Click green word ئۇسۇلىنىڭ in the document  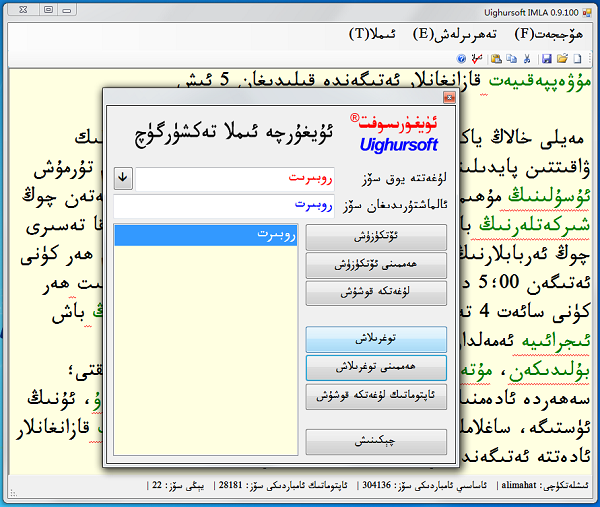point(549,196)
